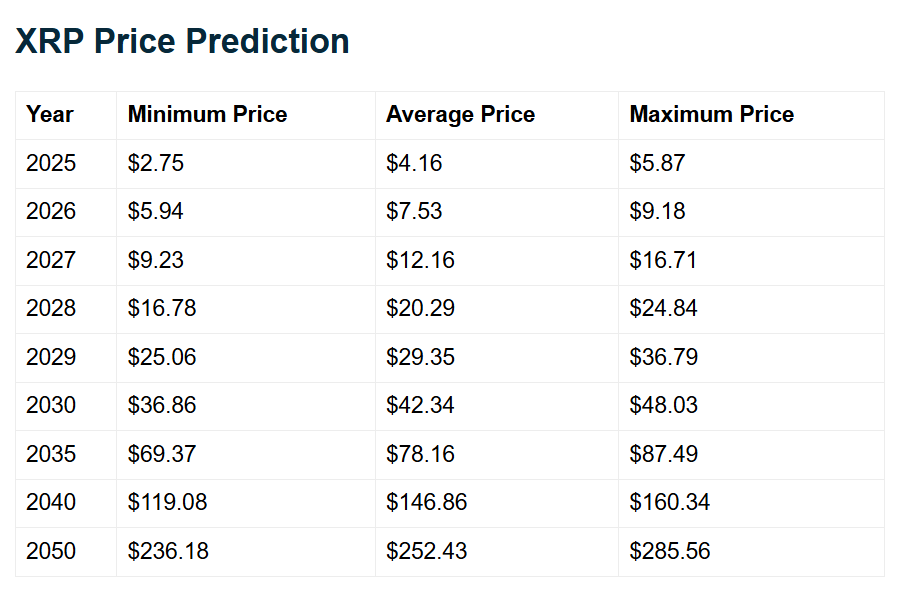This screenshot has height=598, width=919.
Task: Click the Average Price column header
Action: (x=460, y=115)
